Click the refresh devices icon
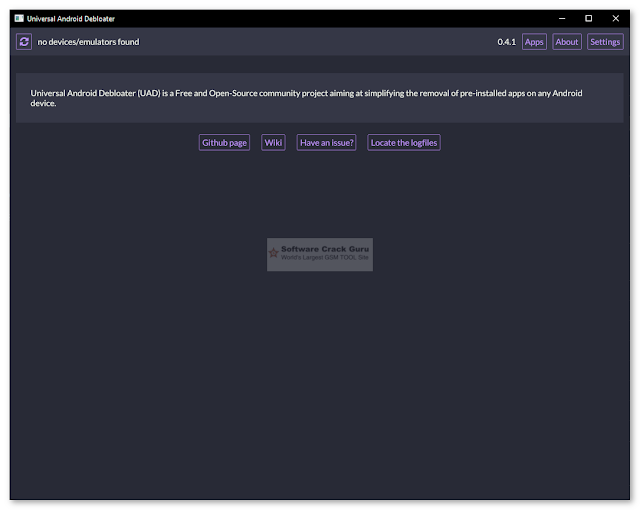 pos(24,42)
